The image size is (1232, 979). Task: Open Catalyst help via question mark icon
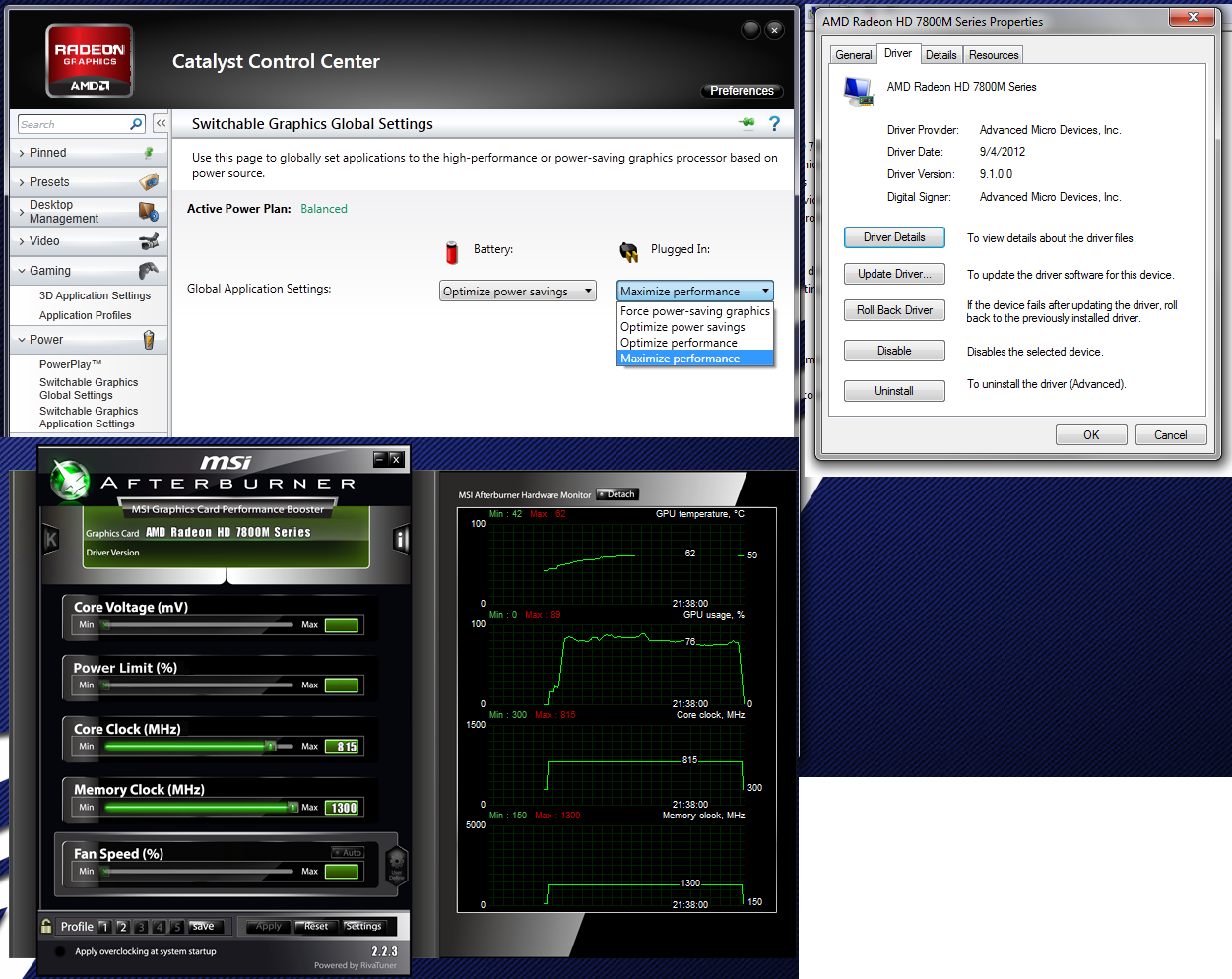tap(774, 123)
